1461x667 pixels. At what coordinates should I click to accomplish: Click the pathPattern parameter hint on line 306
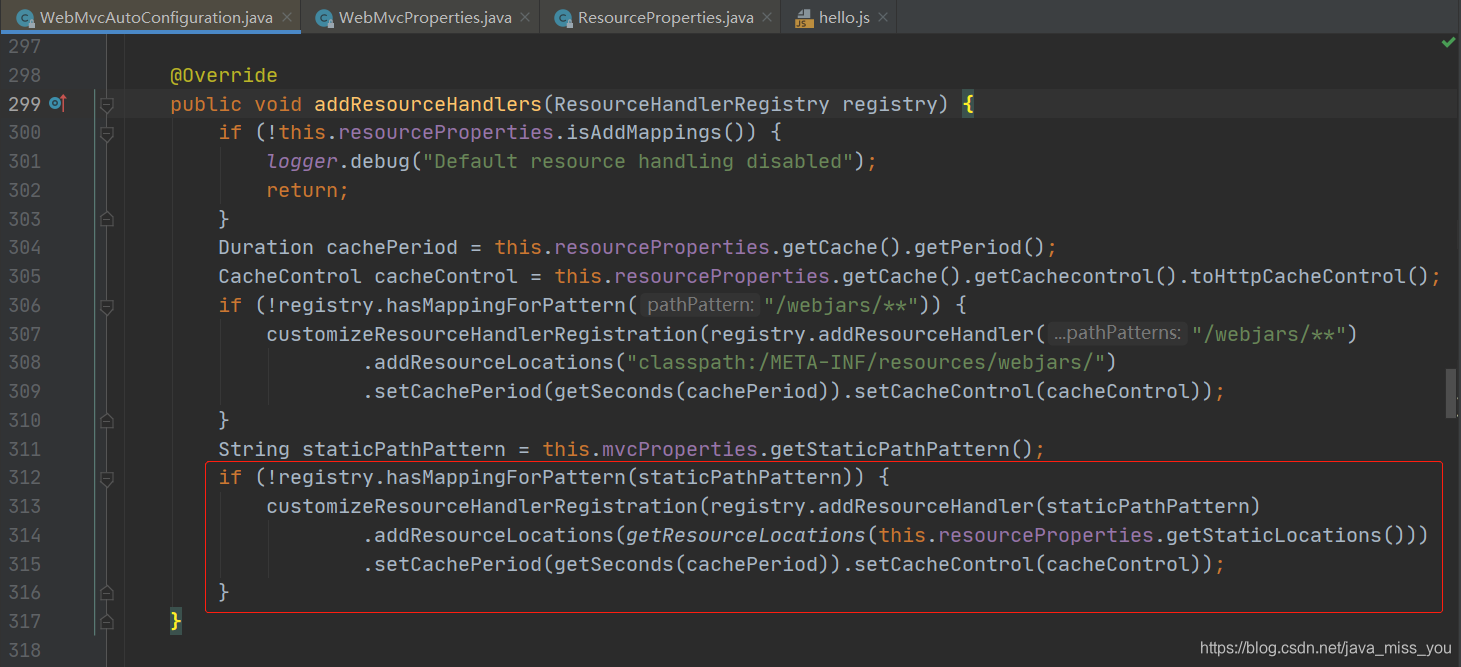tap(699, 305)
